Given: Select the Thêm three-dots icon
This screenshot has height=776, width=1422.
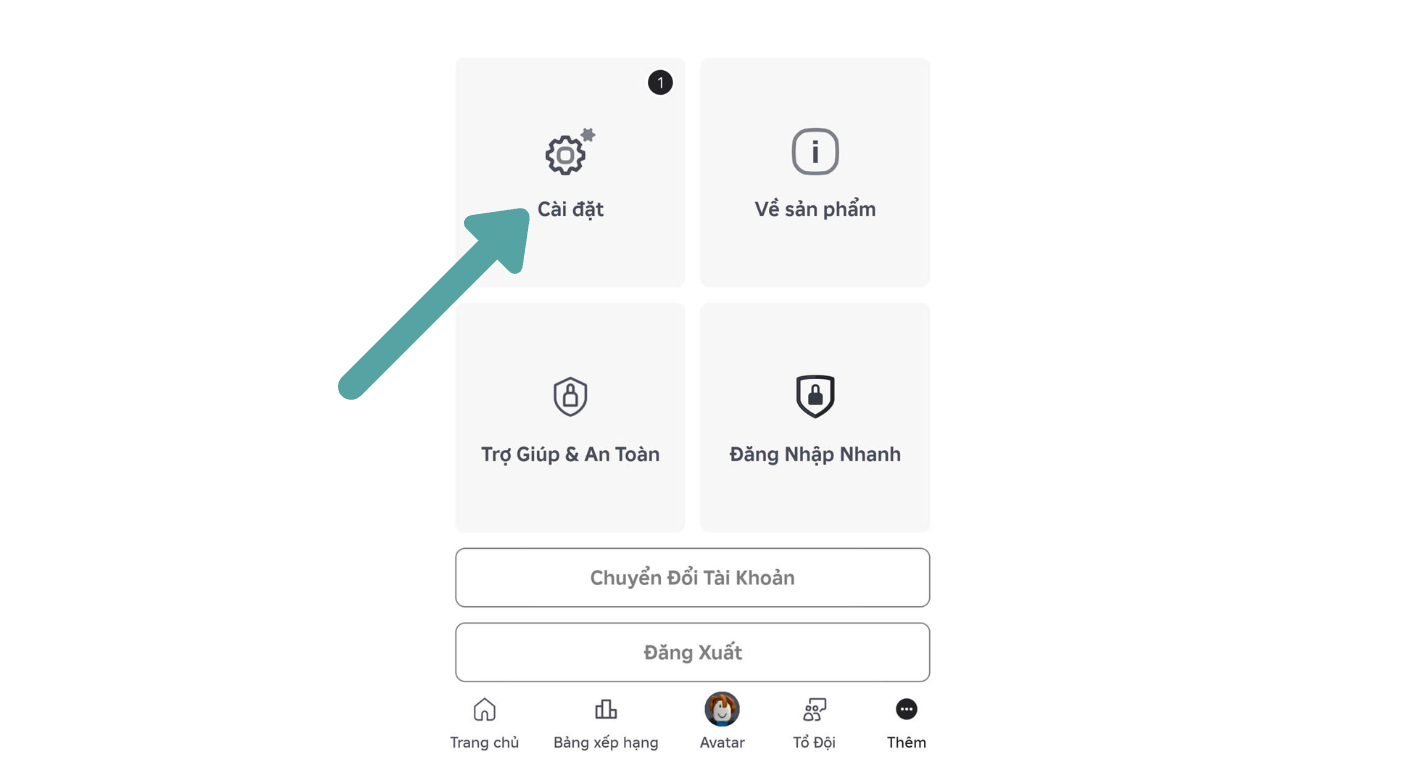Looking at the screenshot, I should pyautogui.click(x=906, y=709).
